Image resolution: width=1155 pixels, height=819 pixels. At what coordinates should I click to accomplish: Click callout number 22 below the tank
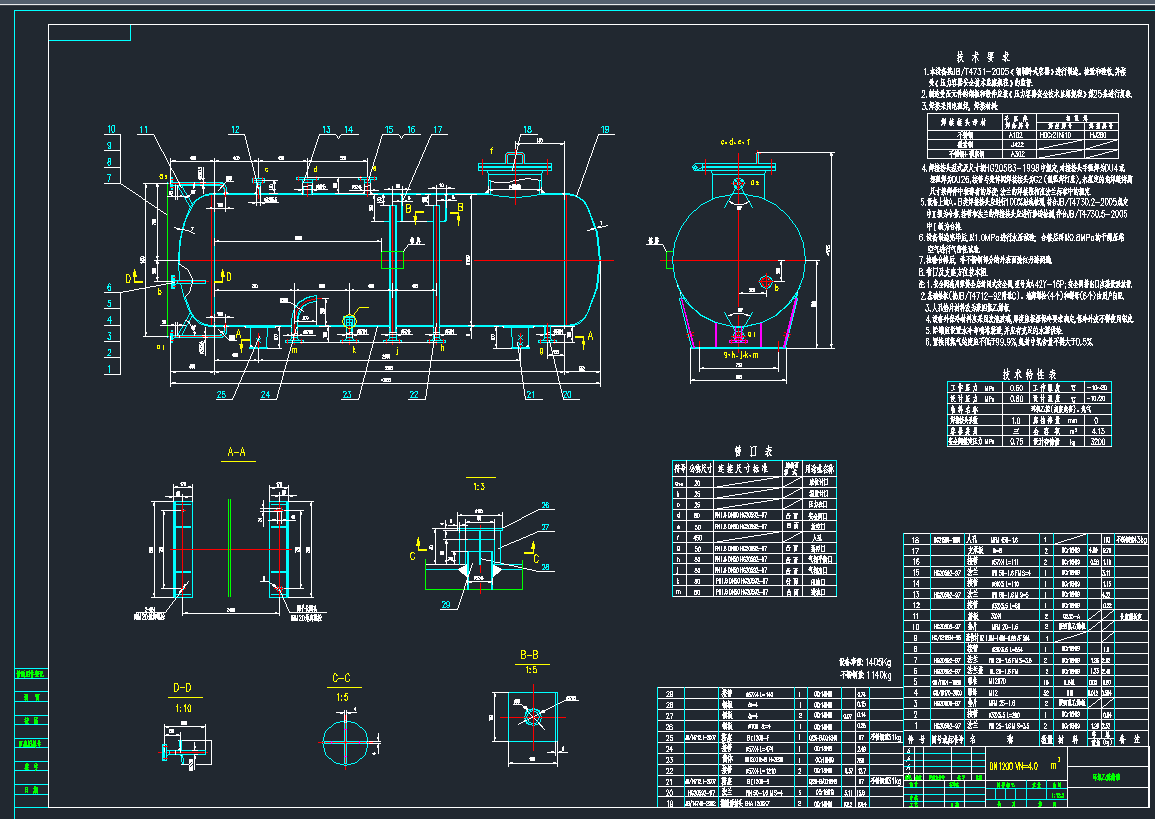coord(414,395)
